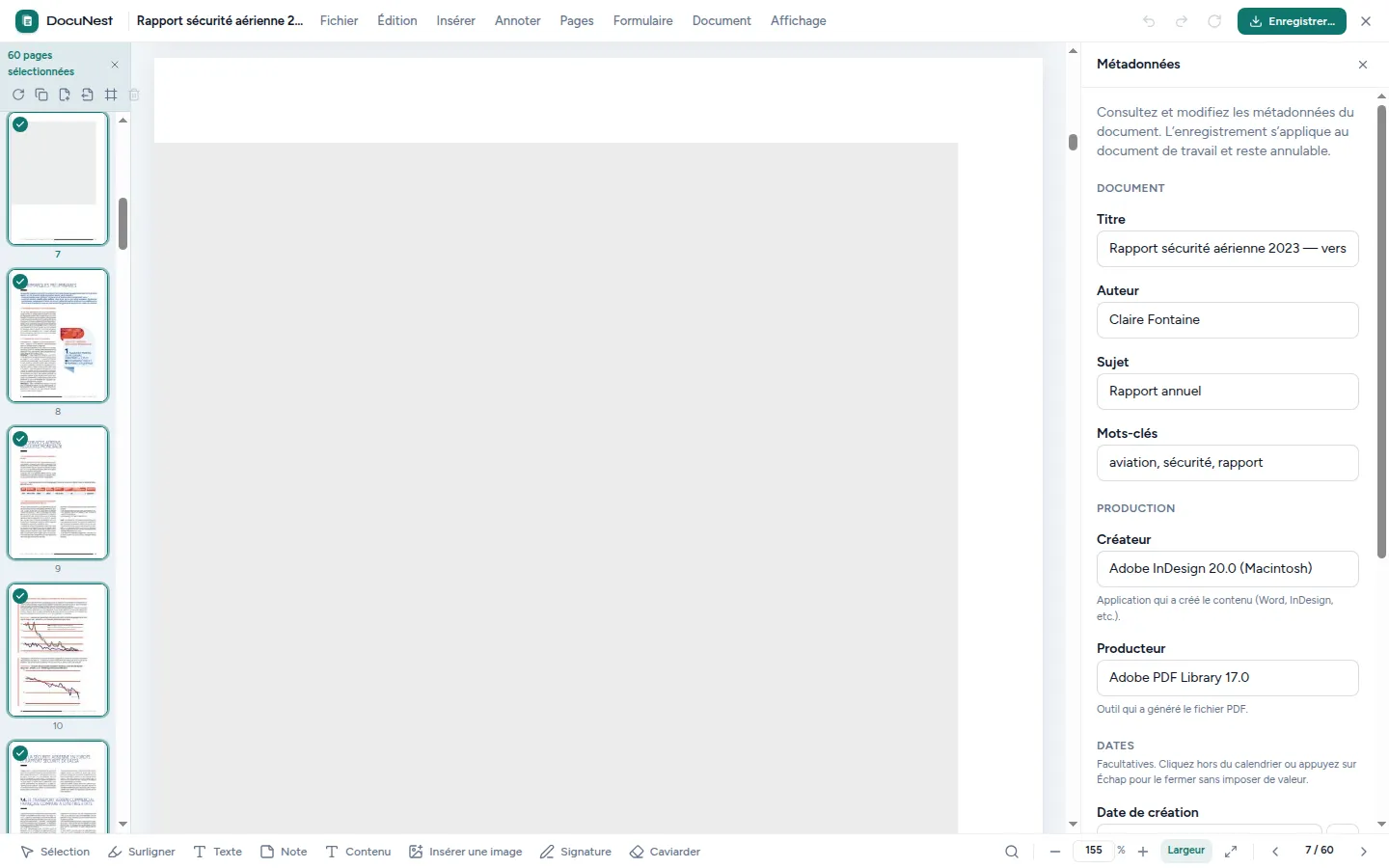Clear the 60 pages selection with its X

tap(115, 65)
